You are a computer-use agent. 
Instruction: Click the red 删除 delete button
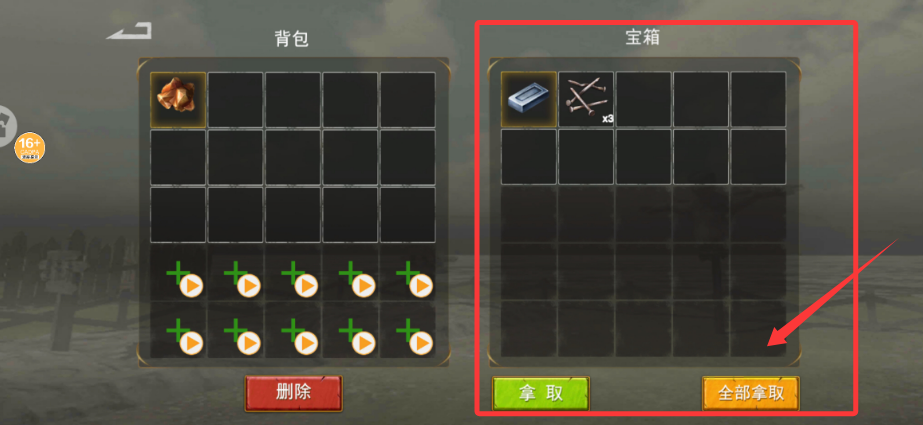[x=293, y=393]
